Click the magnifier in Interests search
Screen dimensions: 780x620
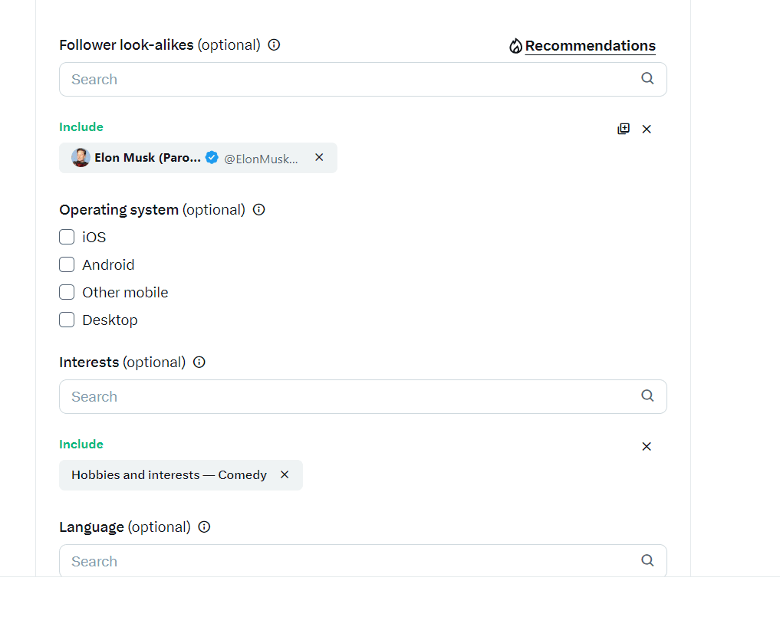coord(647,396)
